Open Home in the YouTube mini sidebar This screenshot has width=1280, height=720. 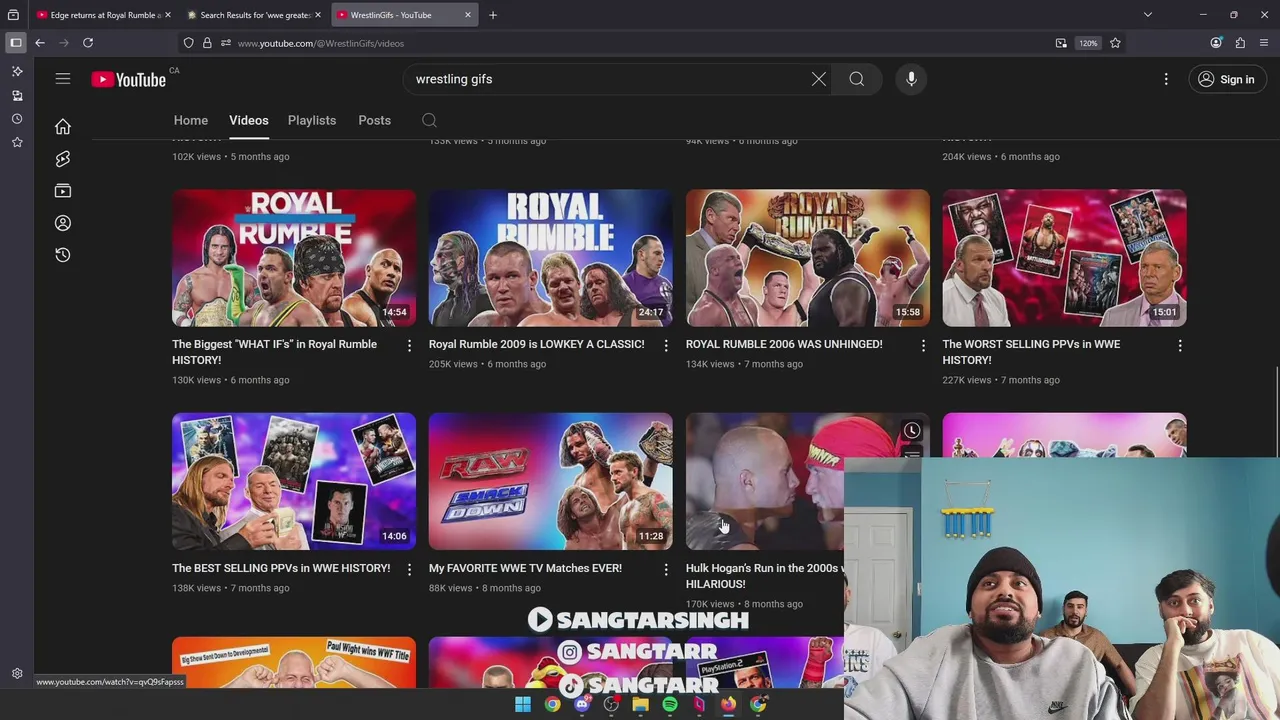[63, 127]
